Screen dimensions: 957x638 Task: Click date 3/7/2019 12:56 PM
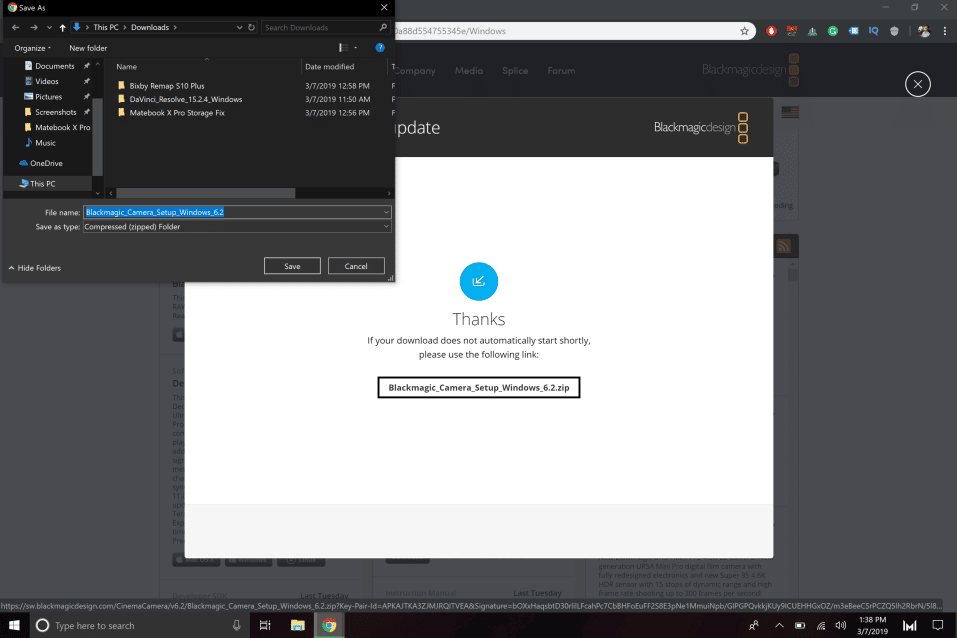click(x=337, y=113)
